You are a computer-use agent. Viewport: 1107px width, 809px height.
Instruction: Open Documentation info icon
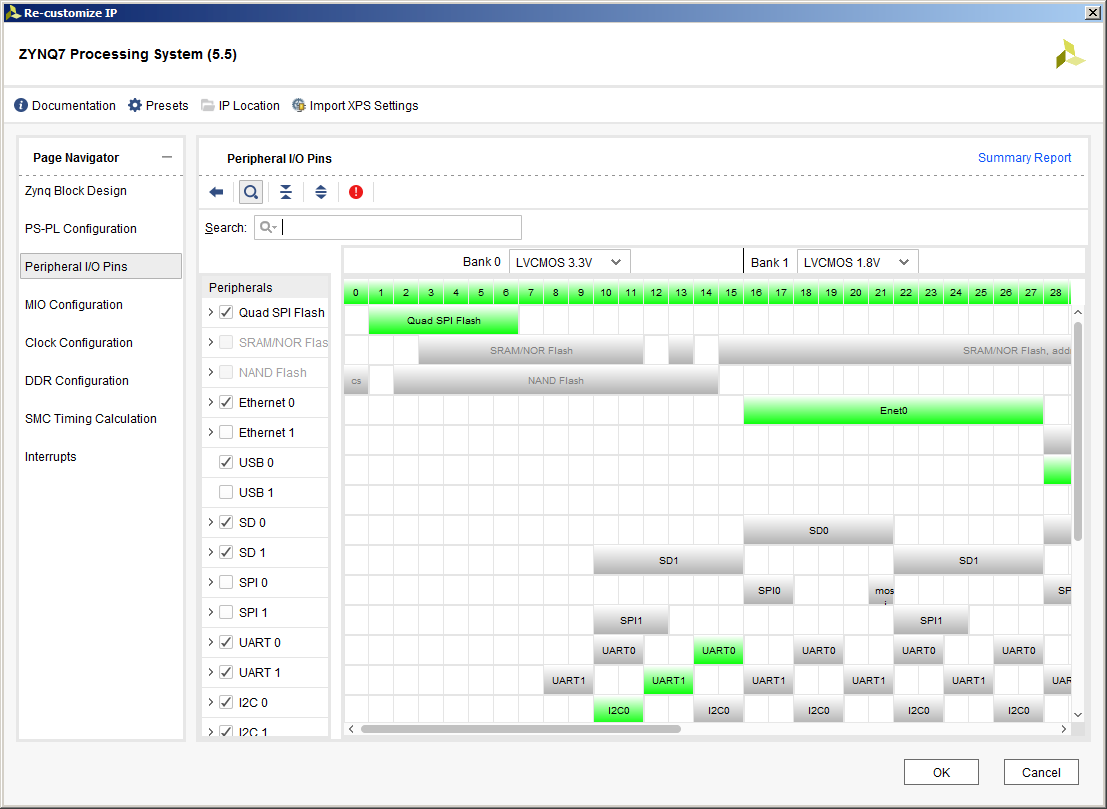[x=21, y=105]
